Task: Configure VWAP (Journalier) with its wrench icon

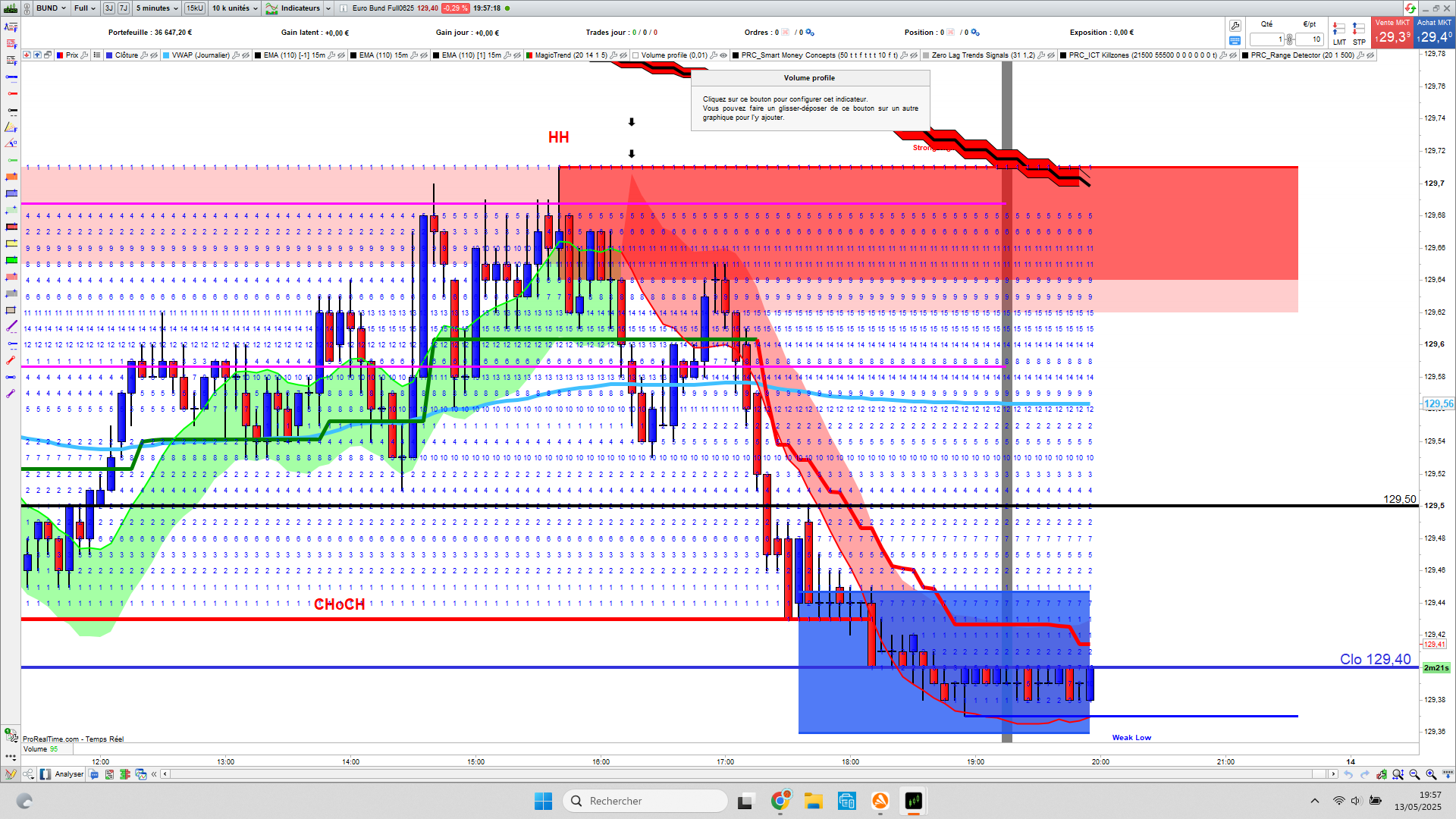Action: tap(236, 55)
